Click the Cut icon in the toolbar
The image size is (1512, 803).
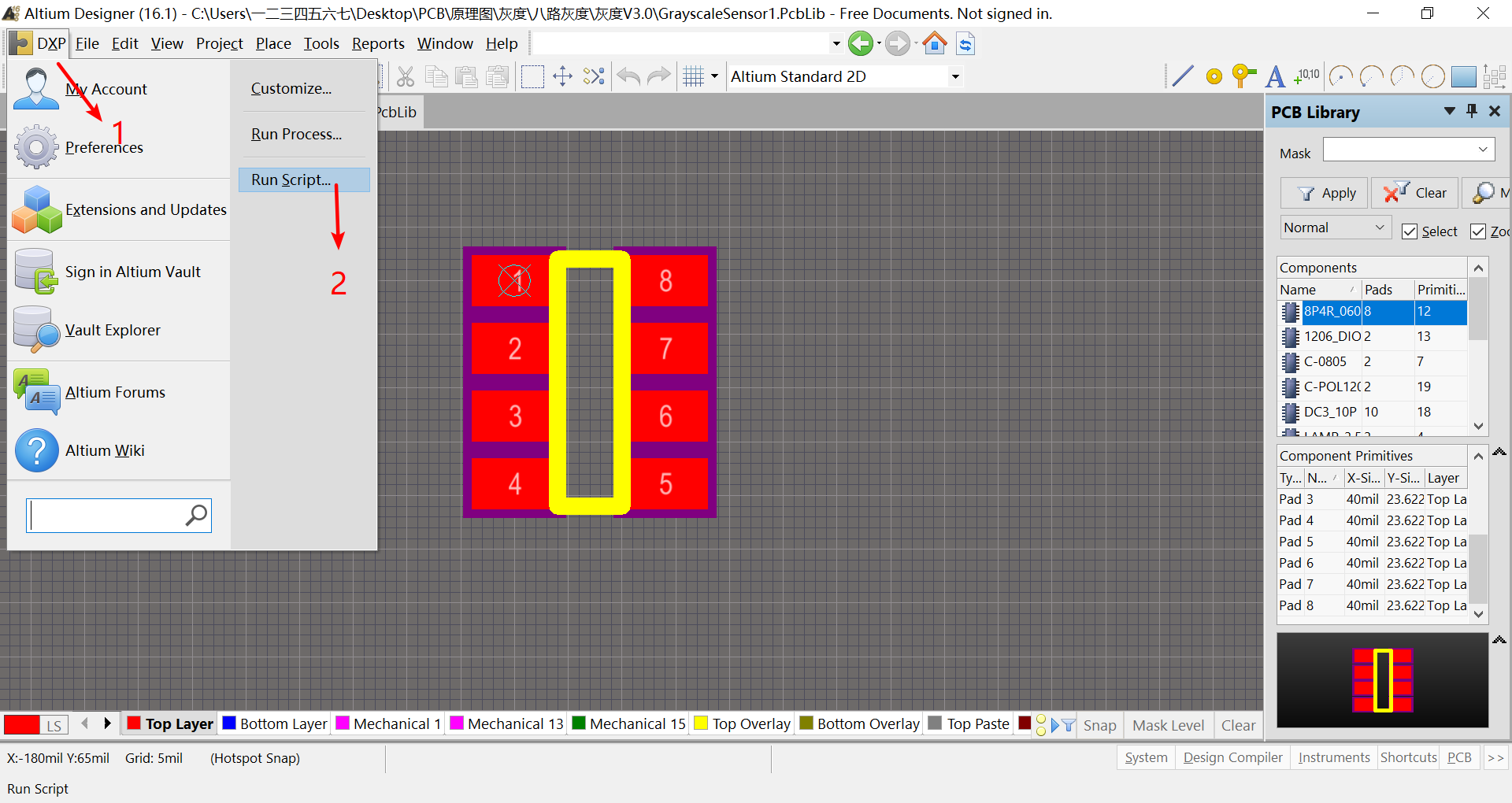point(405,76)
